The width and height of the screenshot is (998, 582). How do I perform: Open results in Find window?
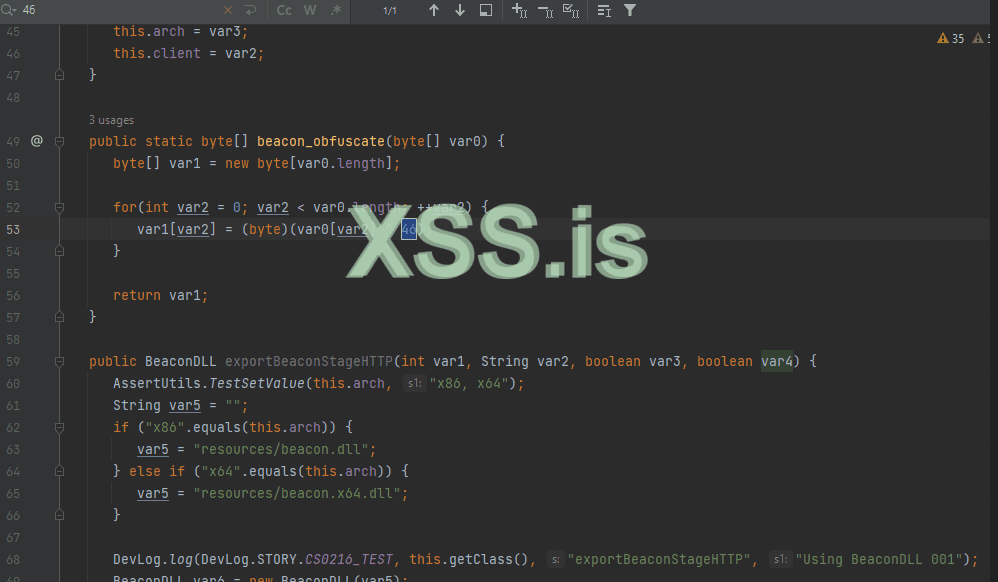486,10
